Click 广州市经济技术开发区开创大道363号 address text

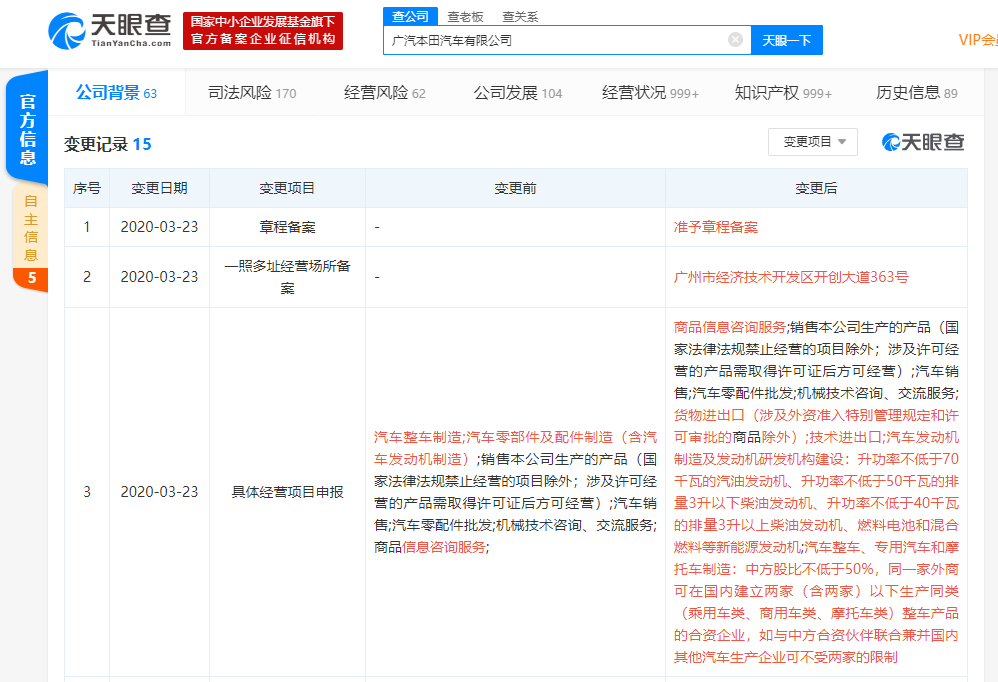click(791, 277)
